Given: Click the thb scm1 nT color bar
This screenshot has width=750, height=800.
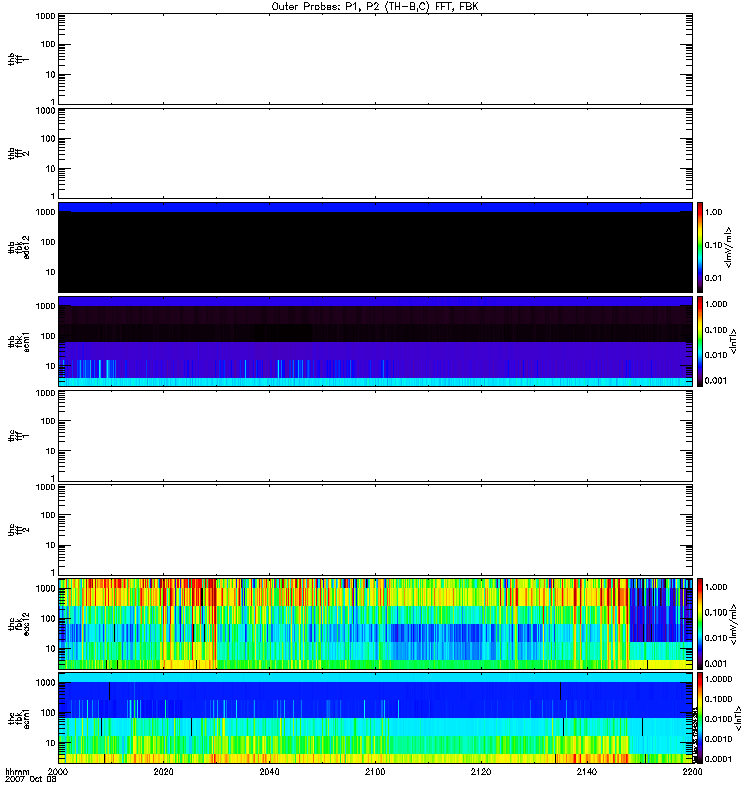Looking at the screenshot, I should (702, 341).
